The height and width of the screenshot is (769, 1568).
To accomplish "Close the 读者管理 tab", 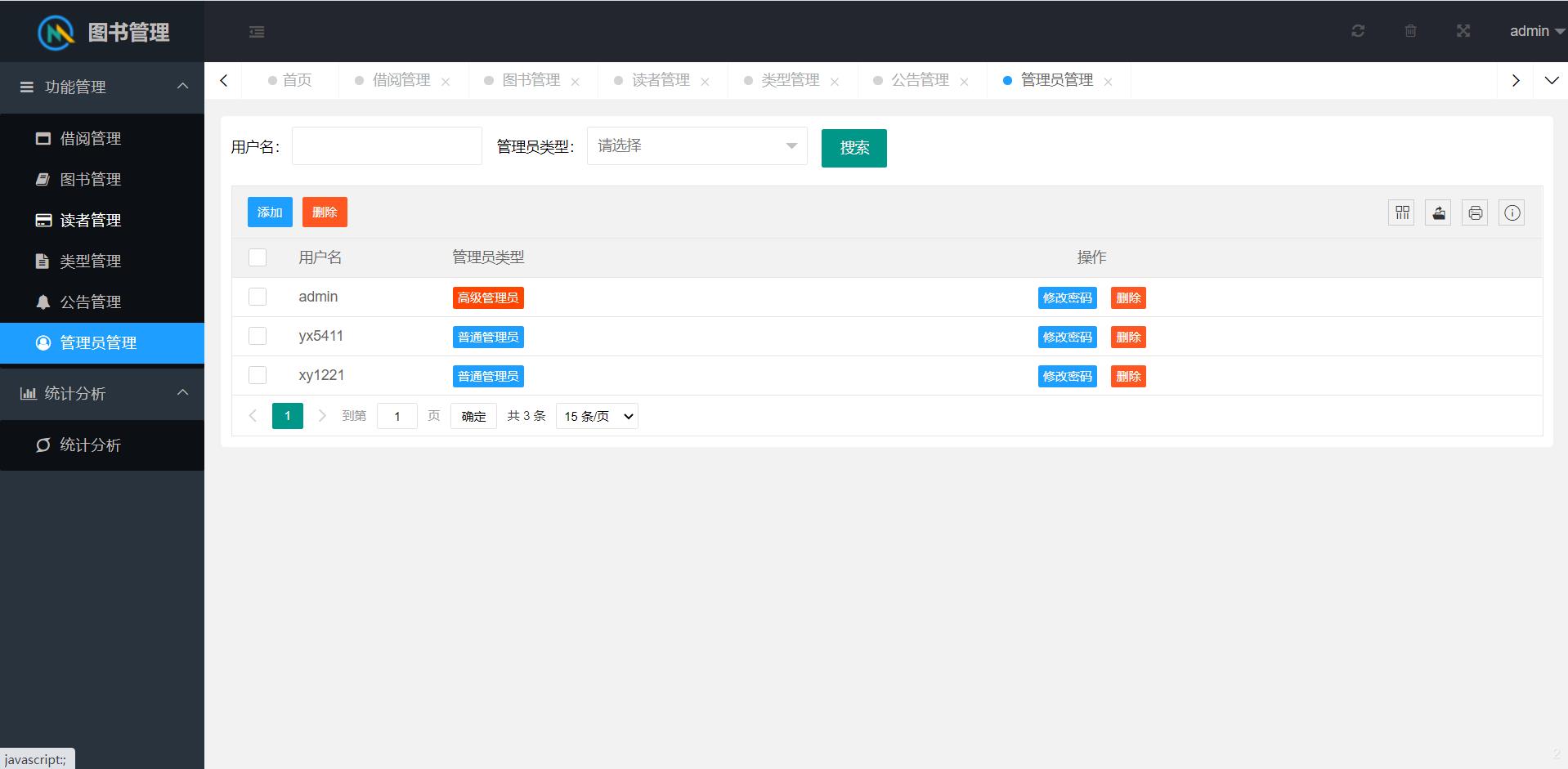I will click(x=705, y=82).
